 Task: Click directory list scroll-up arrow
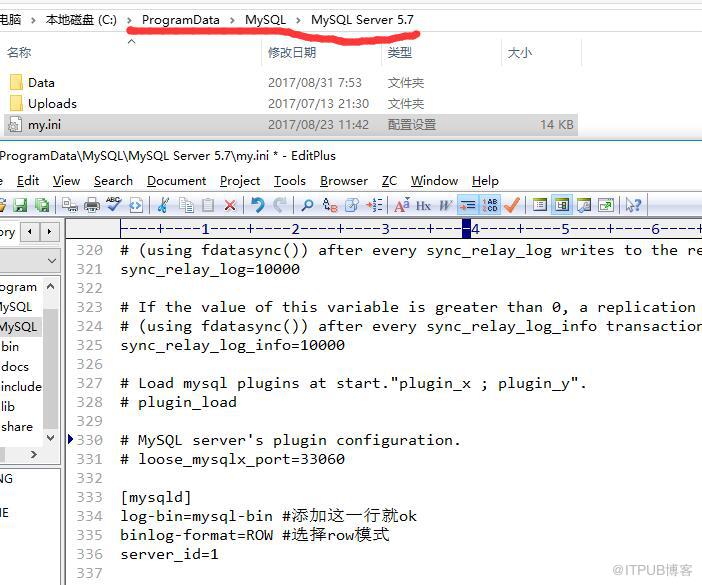[51, 286]
